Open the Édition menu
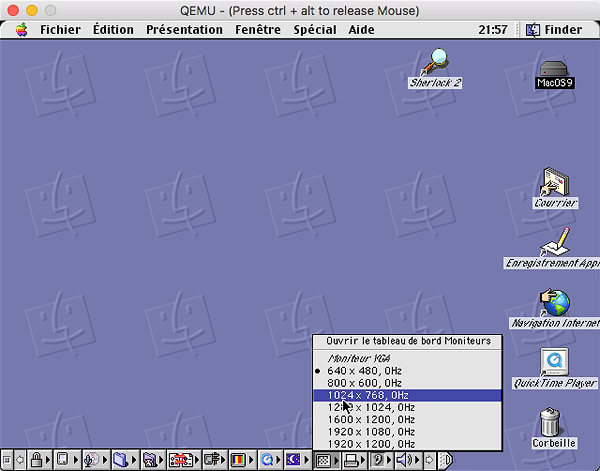600x471 pixels. point(113,30)
